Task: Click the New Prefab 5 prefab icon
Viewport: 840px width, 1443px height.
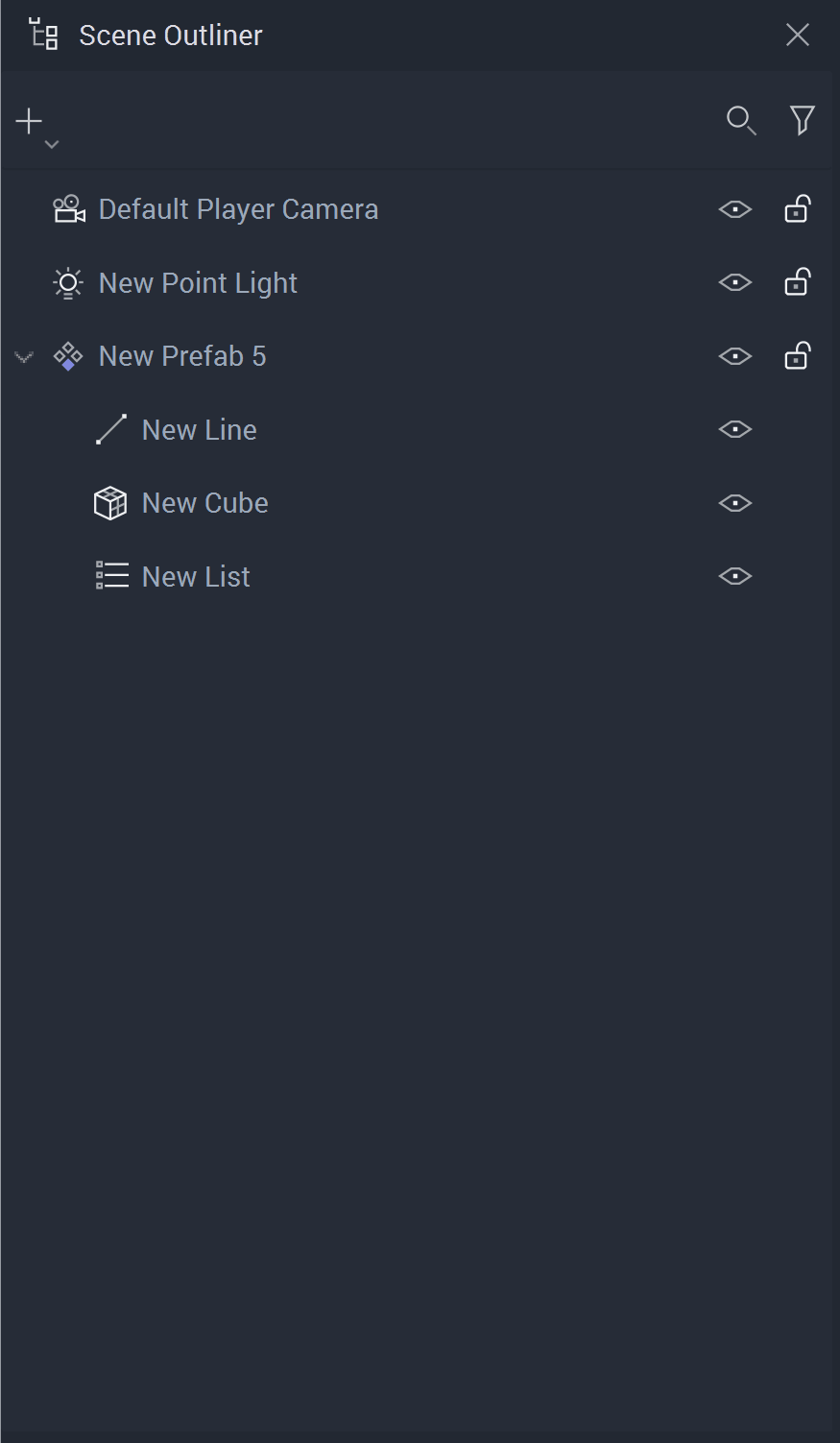Action: pyautogui.click(x=68, y=357)
